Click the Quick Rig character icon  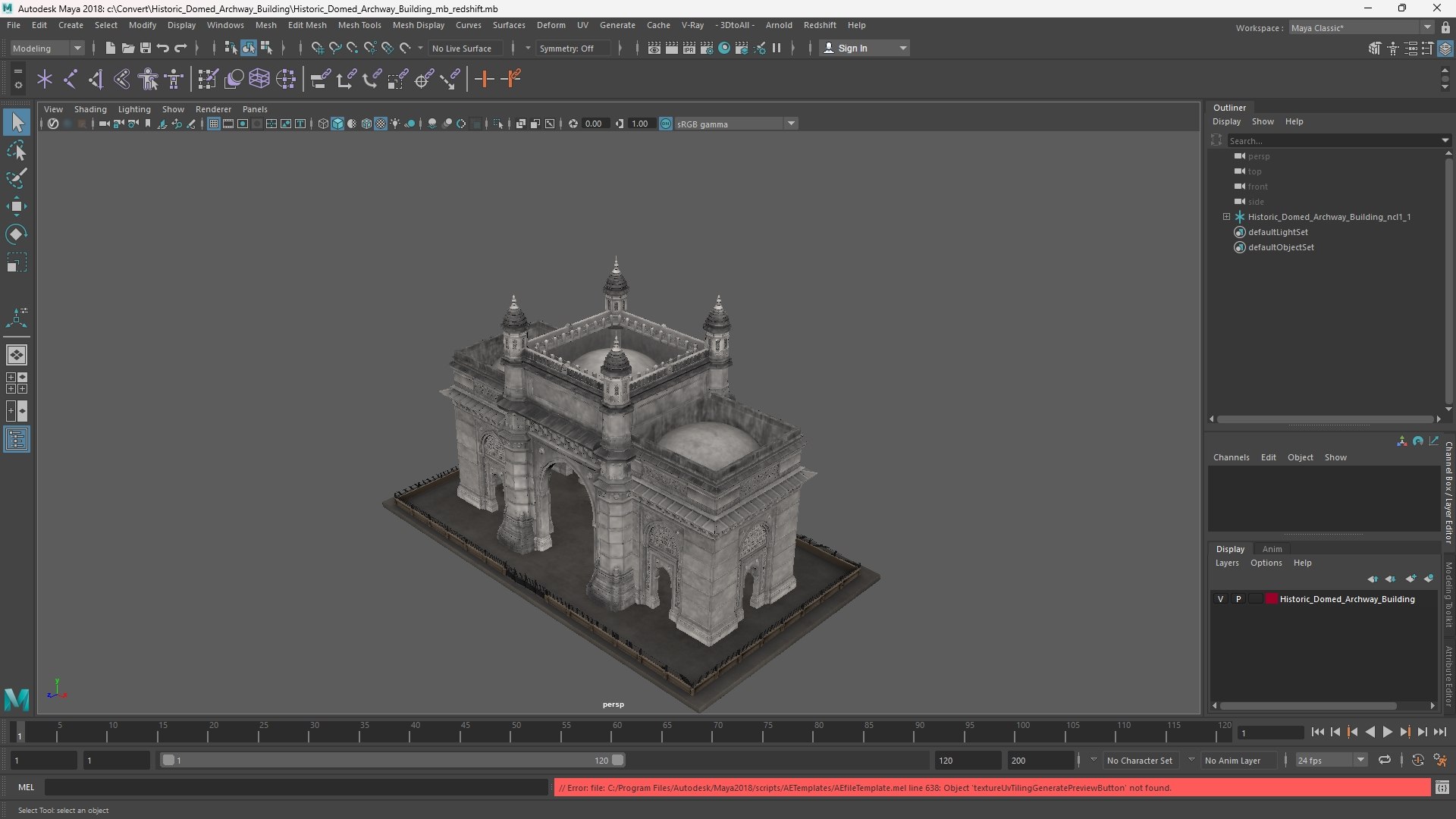(x=148, y=79)
